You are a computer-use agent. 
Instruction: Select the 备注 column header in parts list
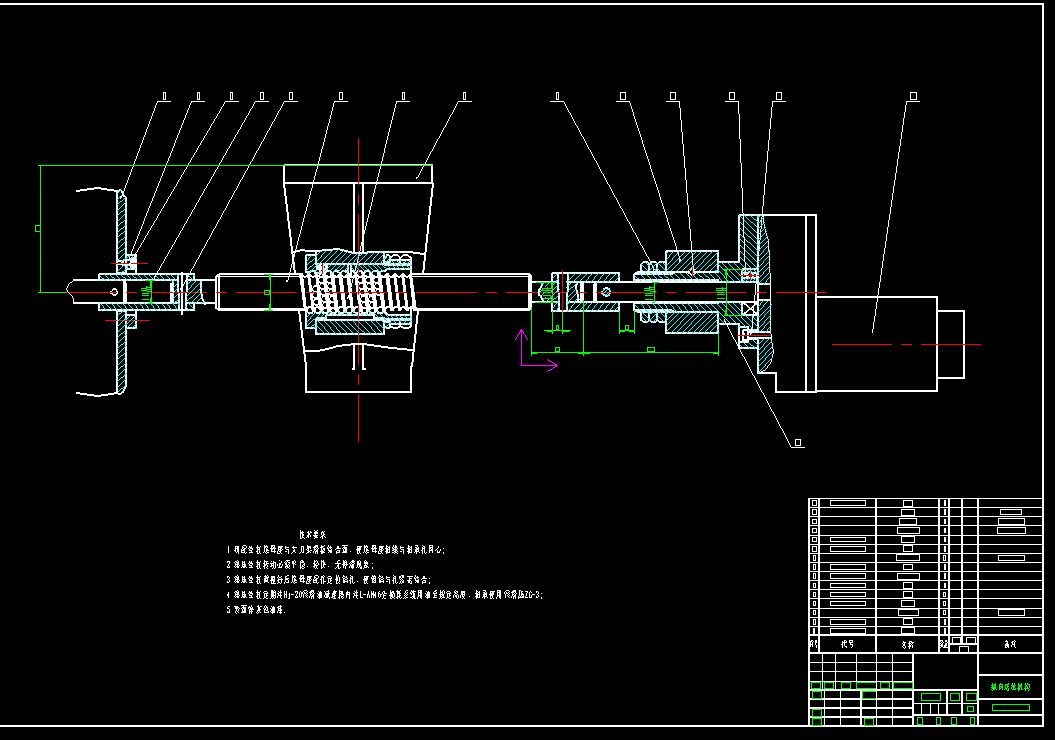1010,644
